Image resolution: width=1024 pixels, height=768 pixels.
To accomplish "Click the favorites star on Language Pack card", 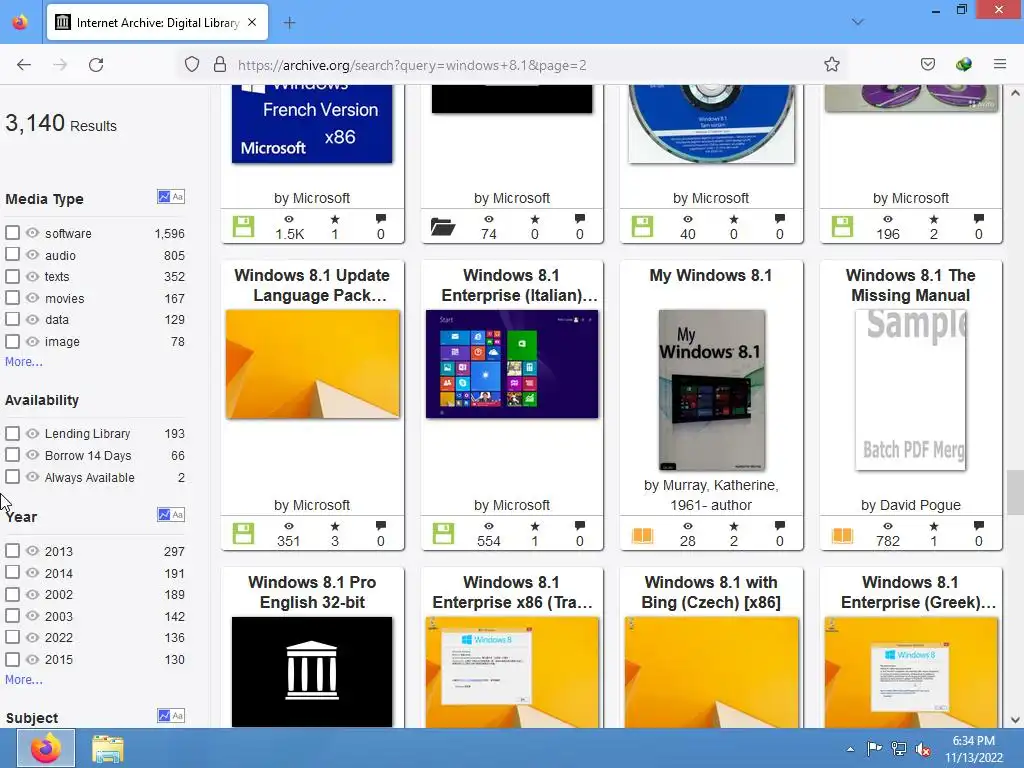I will [335, 526].
